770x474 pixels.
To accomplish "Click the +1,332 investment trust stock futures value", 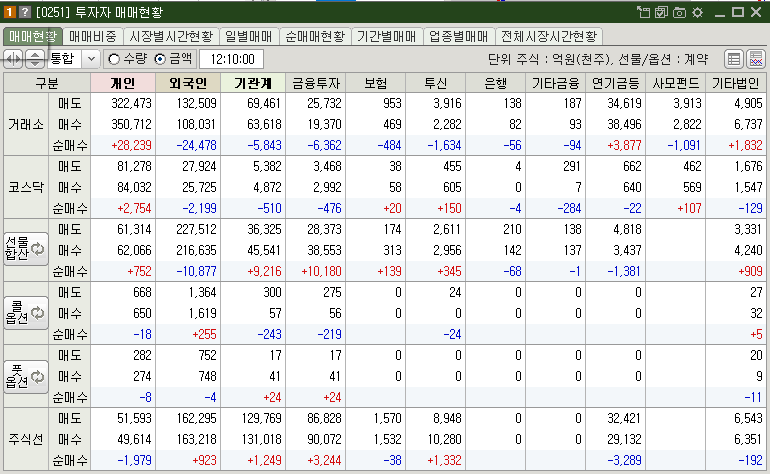I will pos(444,460).
